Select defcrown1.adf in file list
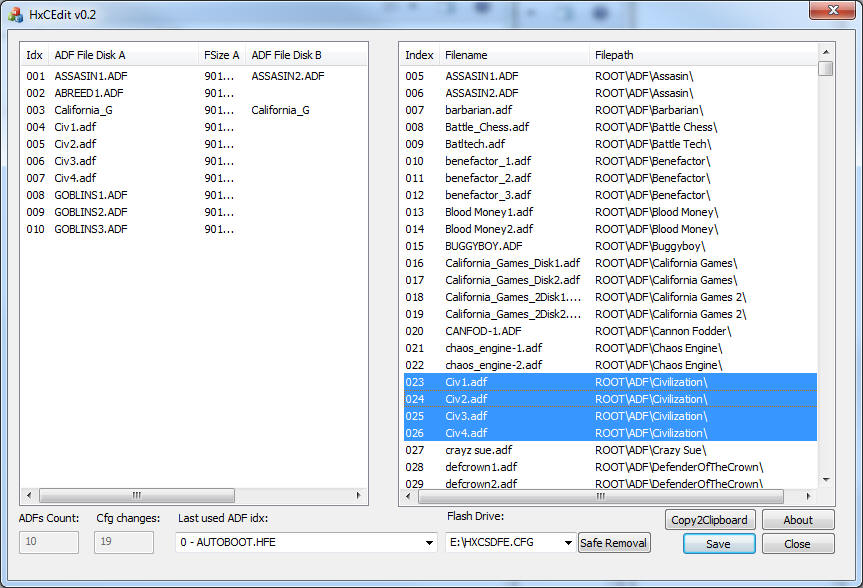Image resolution: width=863 pixels, height=588 pixels. pyautogui.click(x=481, y=467)
